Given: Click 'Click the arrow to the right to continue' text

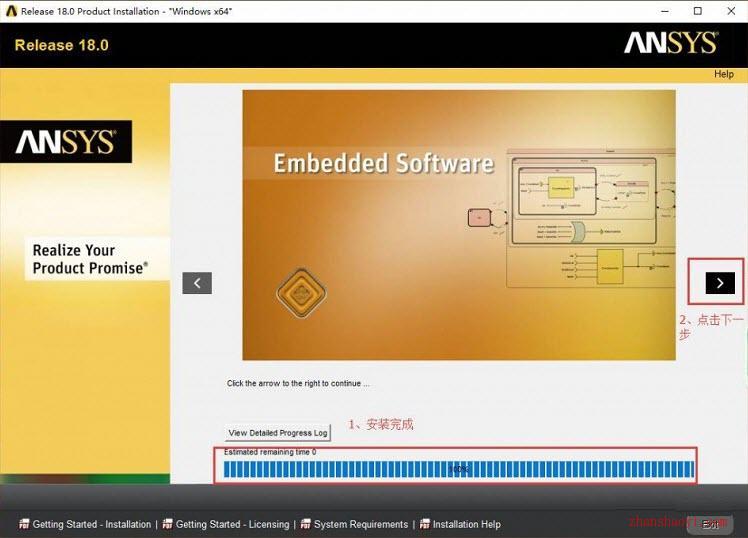Looking at the screenshot, I should (x=298, y=383).
